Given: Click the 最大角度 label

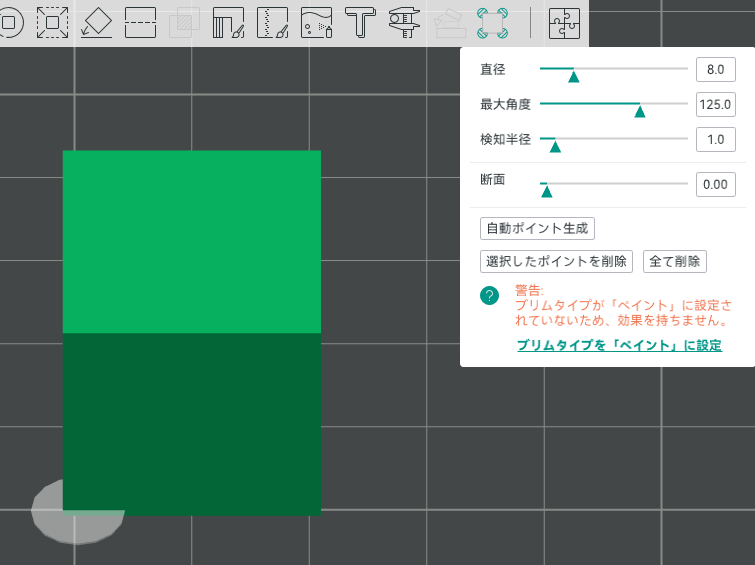Looking at the screenshot, I should coord(505,104).
